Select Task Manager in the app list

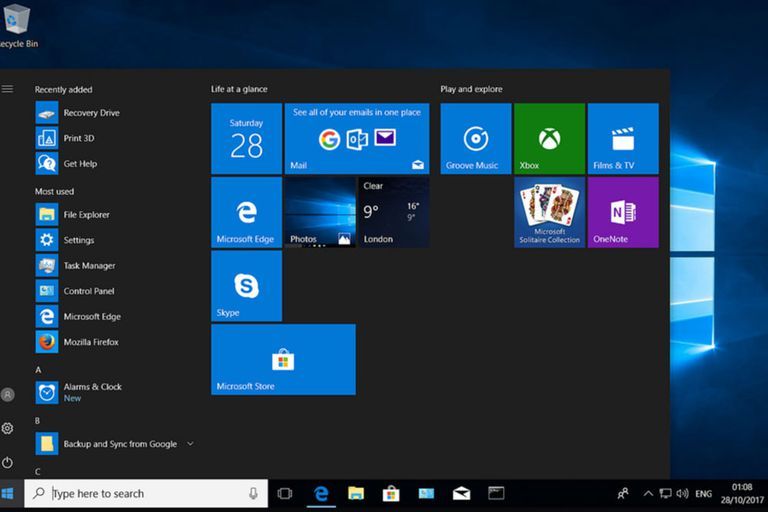click(89, 266)
